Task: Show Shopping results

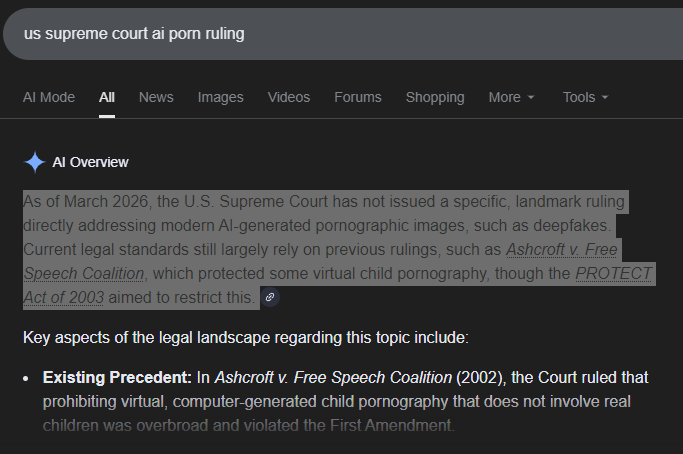Action: tap(435, 97)
